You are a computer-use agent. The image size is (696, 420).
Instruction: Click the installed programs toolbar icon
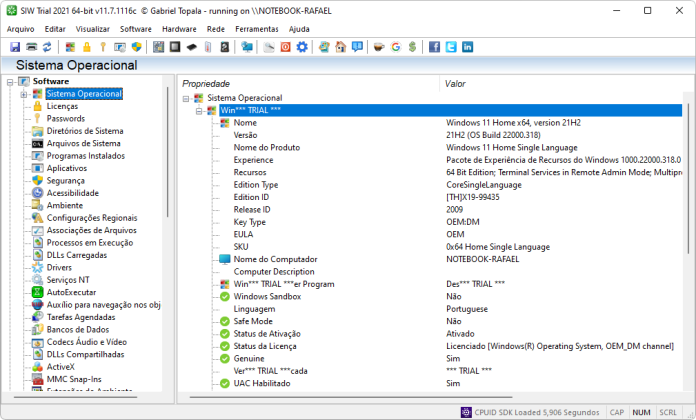[120, 47]
